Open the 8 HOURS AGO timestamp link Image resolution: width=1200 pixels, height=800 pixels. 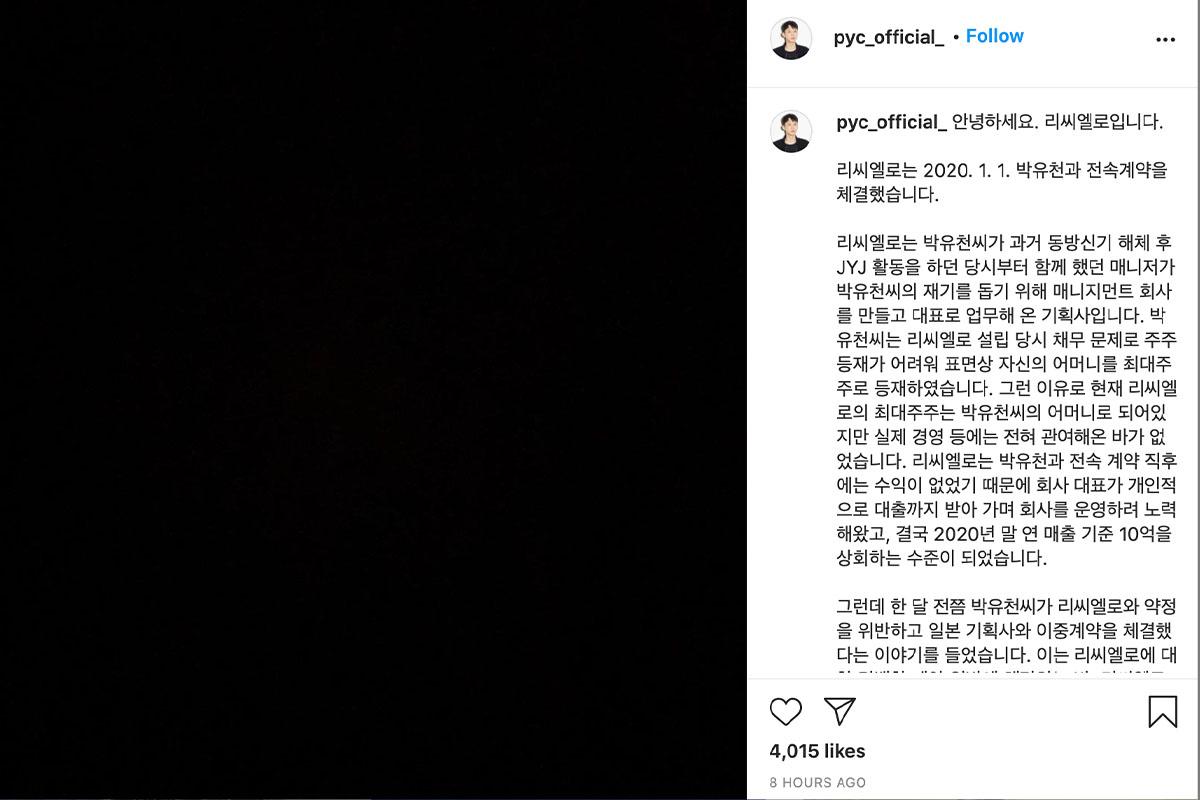coord(818,782)
